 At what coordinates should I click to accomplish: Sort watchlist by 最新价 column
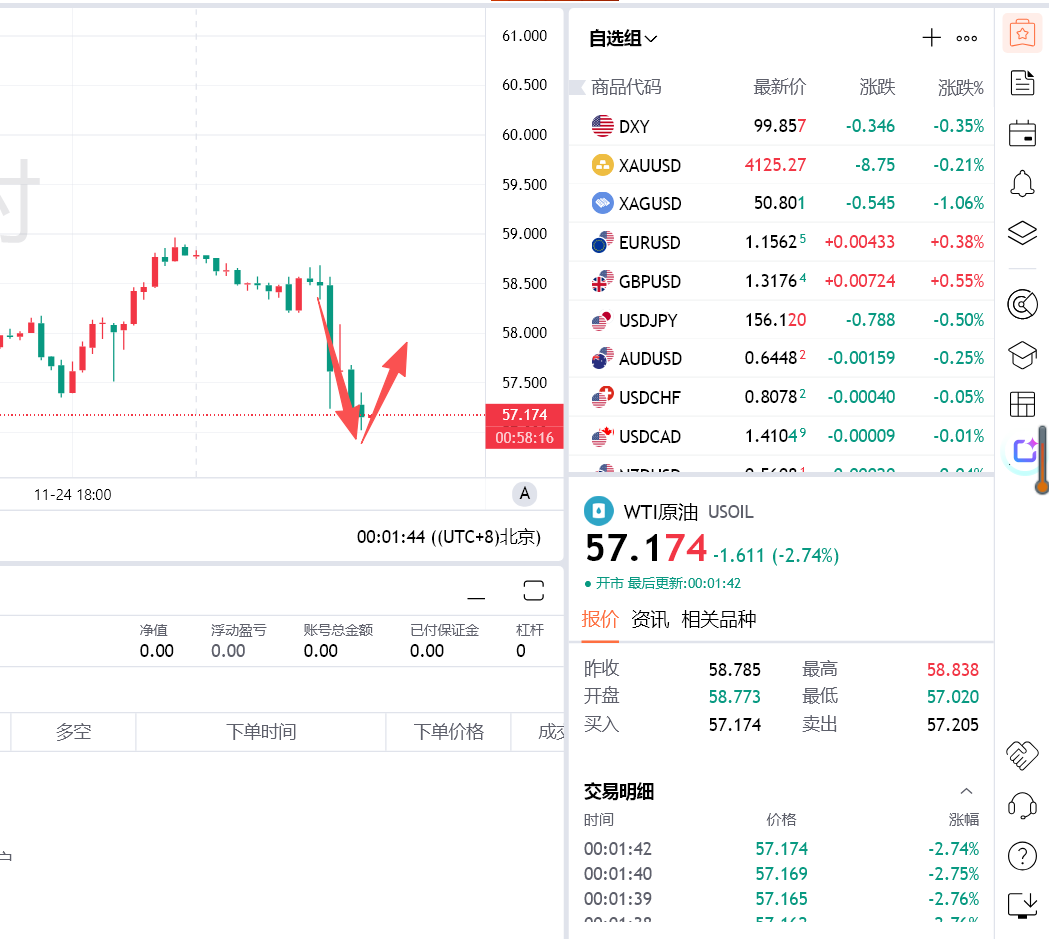pyautogui.click(x=779, y=87)
